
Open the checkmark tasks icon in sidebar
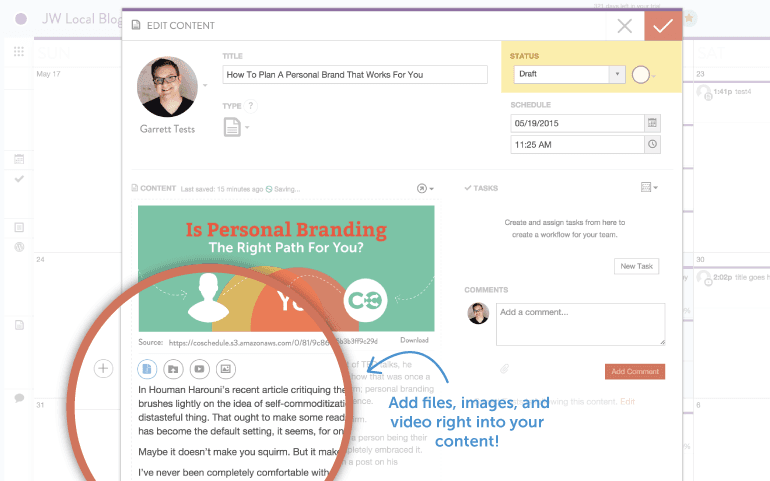tap(19, 179)
